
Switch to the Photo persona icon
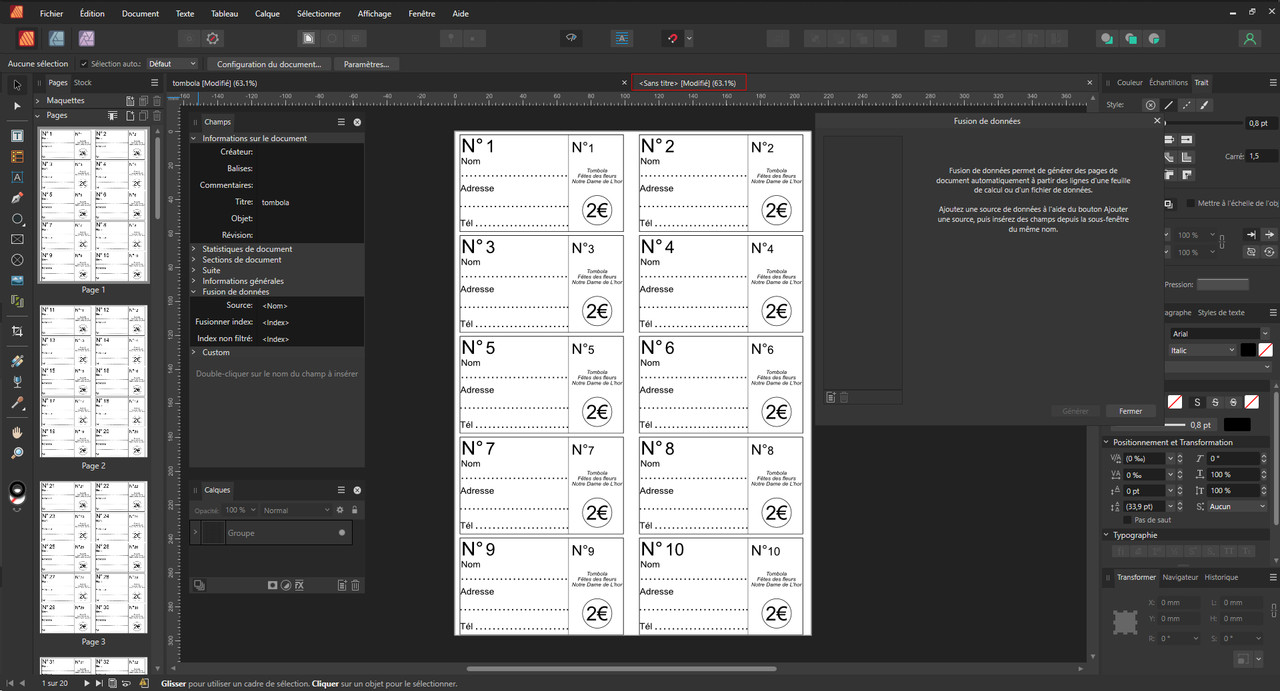click(87, 38)
